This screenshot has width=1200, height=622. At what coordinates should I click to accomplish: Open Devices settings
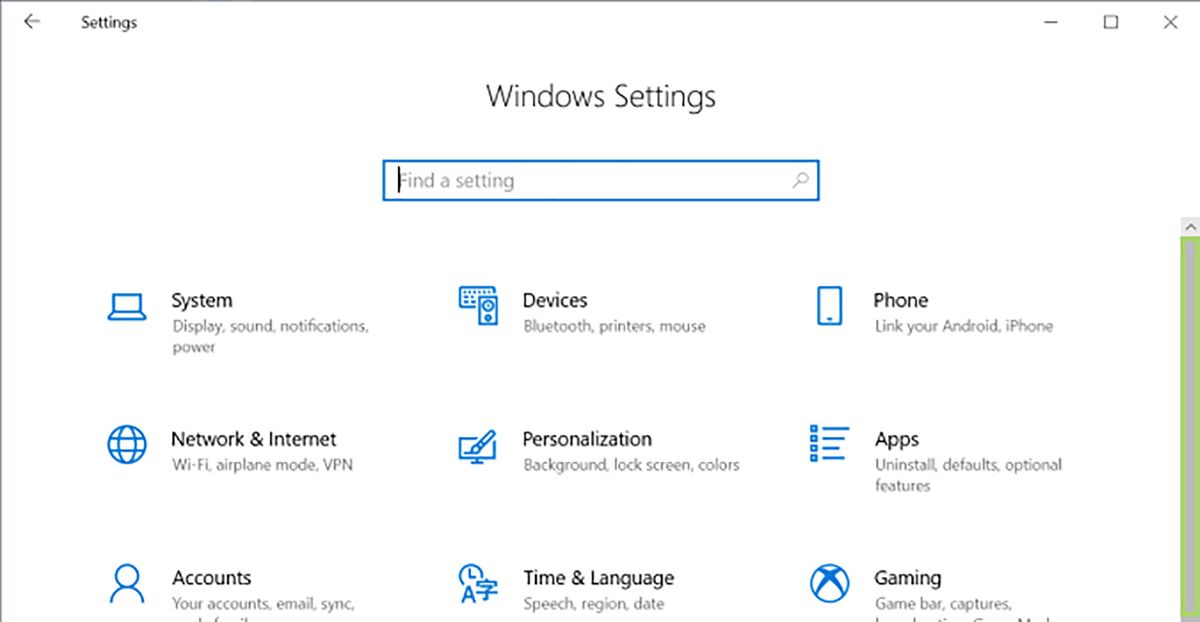tap(555, 300)
